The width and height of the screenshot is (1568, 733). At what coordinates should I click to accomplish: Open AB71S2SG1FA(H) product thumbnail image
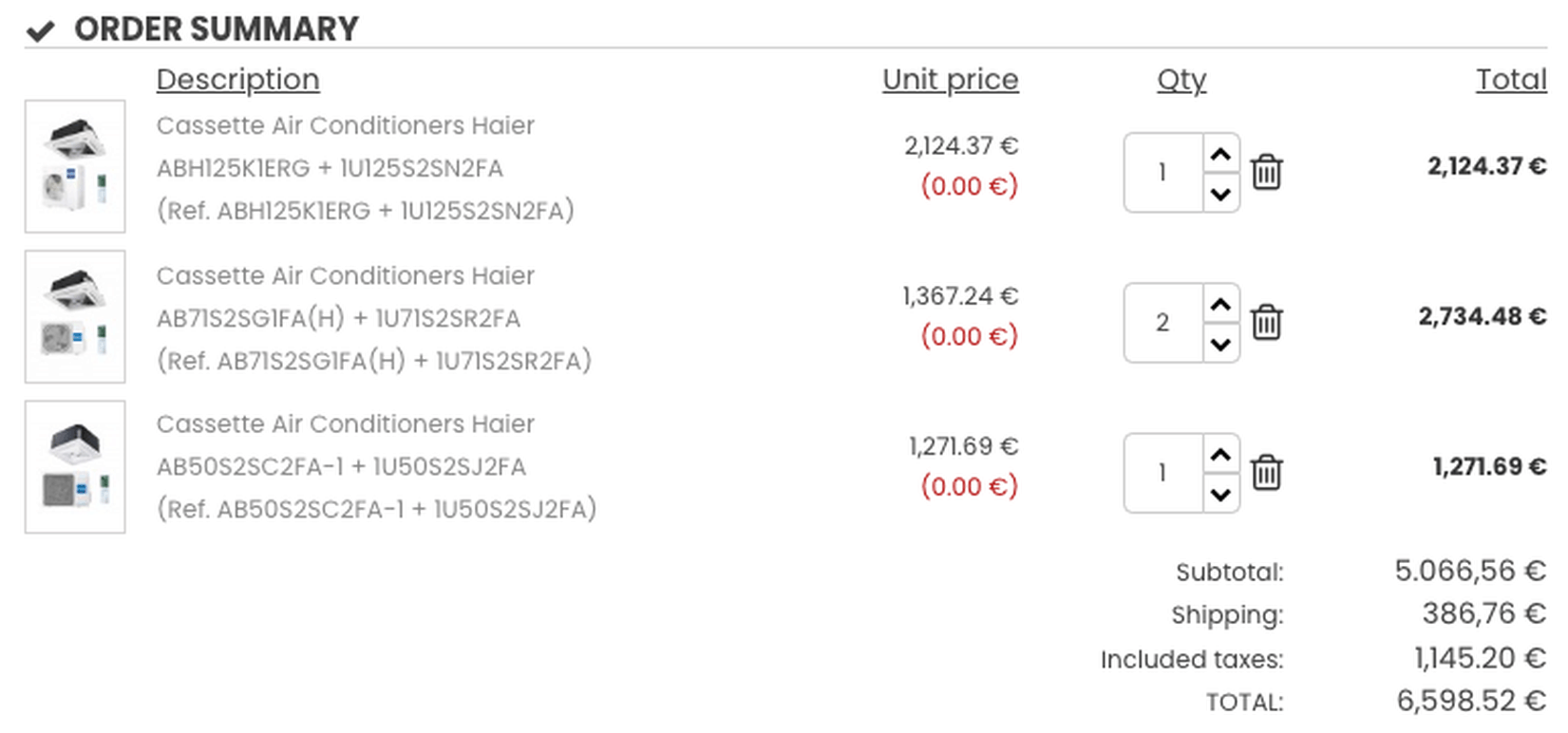point(75,316)
